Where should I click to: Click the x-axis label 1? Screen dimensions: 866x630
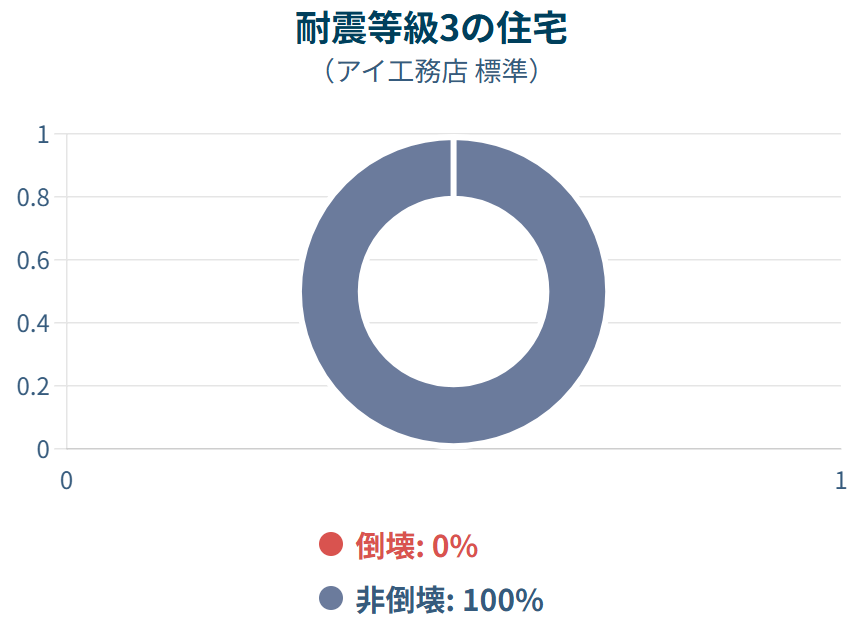coord(840,480)
